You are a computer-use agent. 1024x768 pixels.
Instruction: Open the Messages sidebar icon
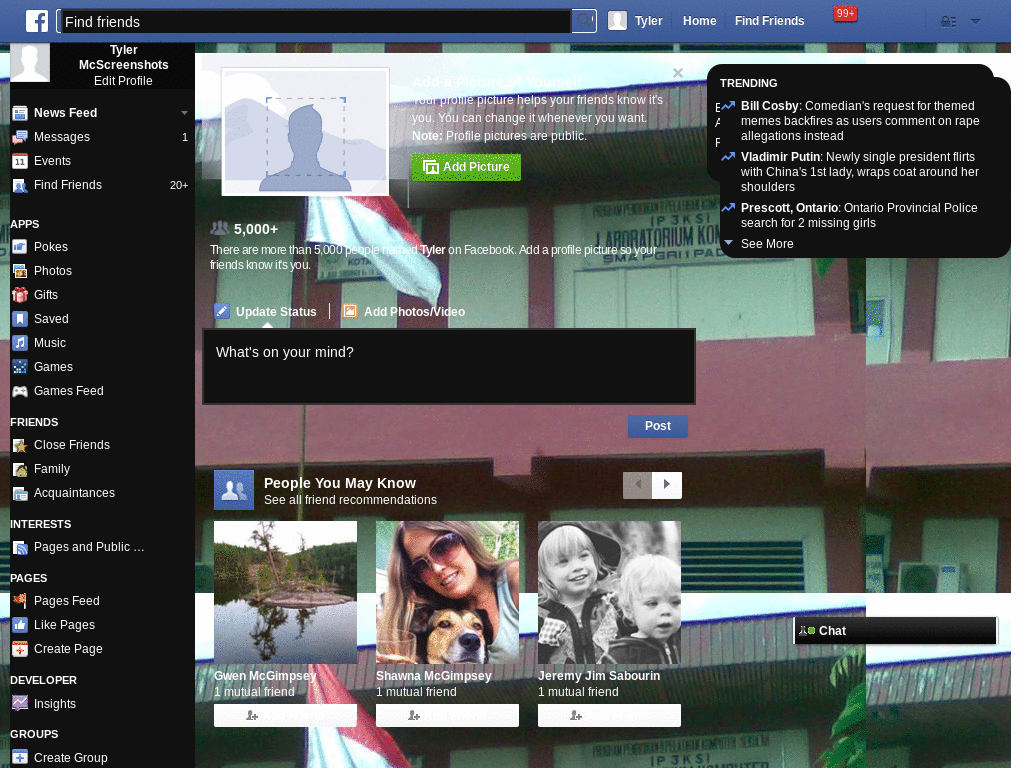(x=20, y=137)
